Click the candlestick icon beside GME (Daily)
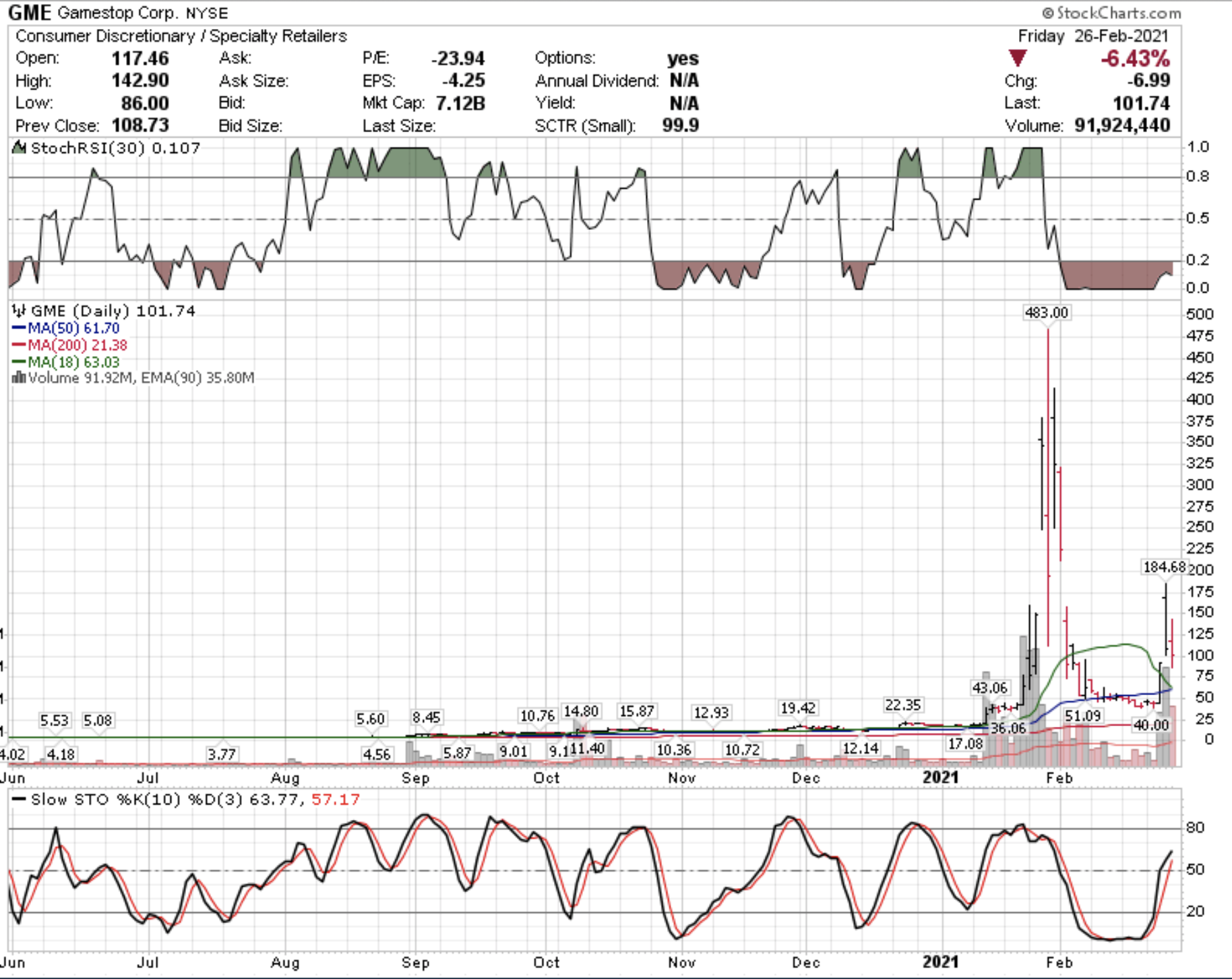Viewport: 1232px width, 979px height. (20, 311)
